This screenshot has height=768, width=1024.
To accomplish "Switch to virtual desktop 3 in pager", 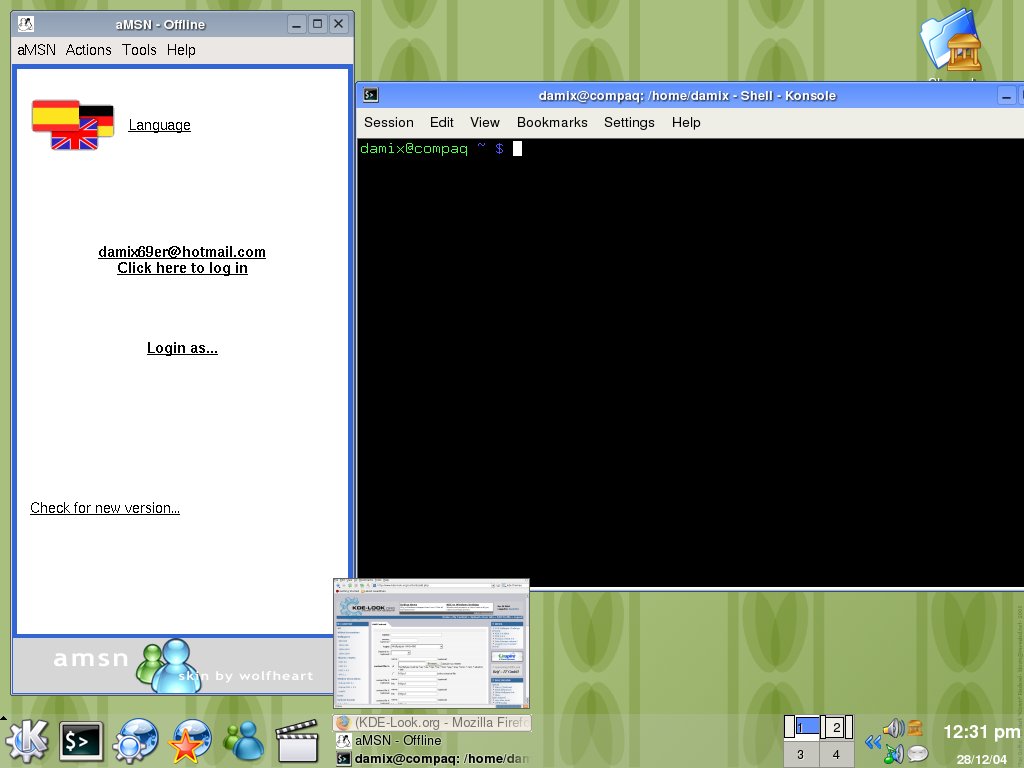I will 801,754.
